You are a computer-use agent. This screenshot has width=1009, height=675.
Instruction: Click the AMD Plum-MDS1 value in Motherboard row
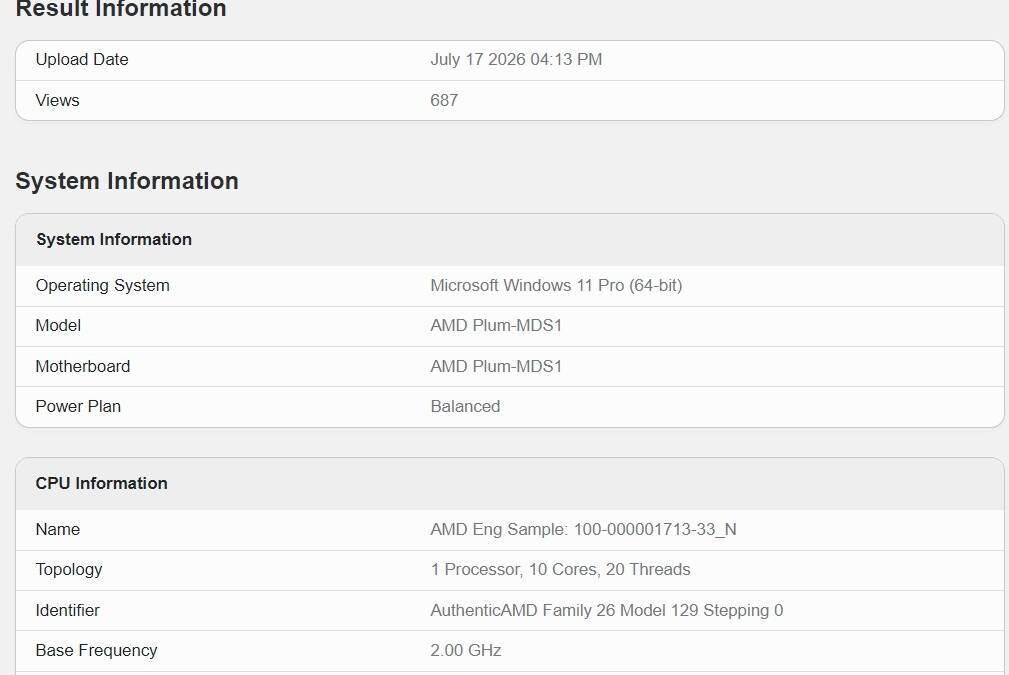click(496, 366)
